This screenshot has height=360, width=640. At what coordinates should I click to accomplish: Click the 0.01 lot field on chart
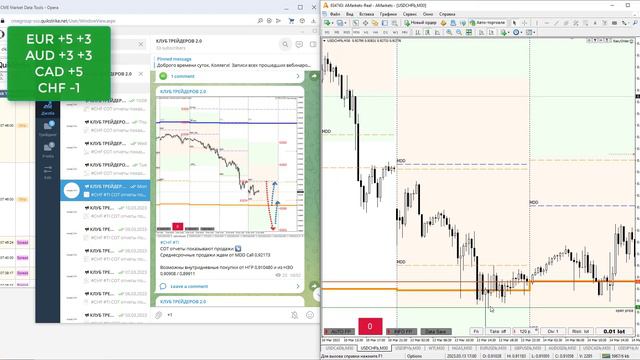point(614,331)
